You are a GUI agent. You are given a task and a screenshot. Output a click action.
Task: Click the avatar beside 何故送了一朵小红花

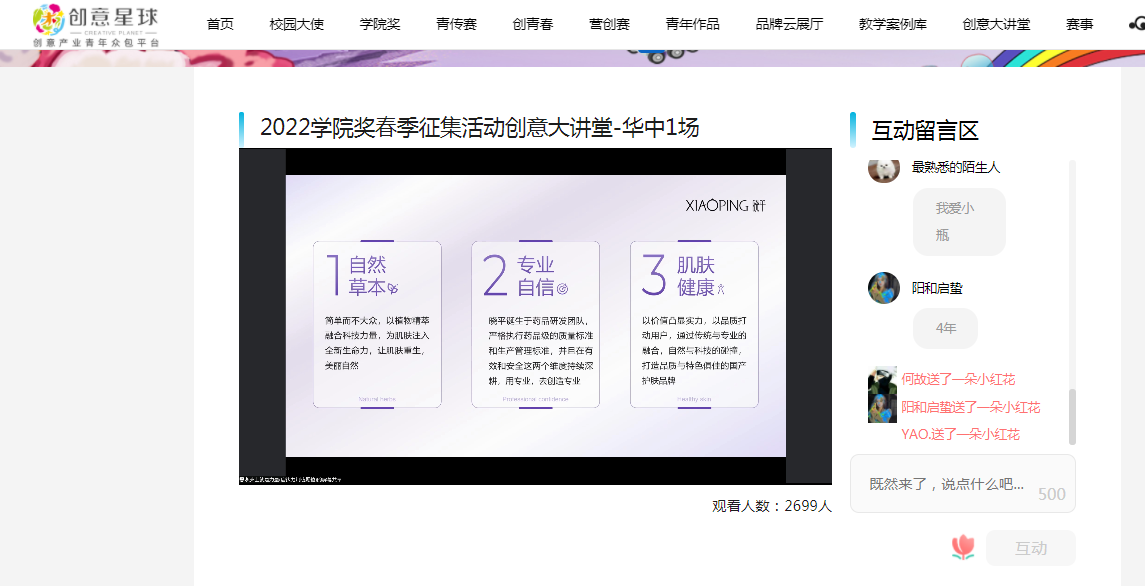882,380
